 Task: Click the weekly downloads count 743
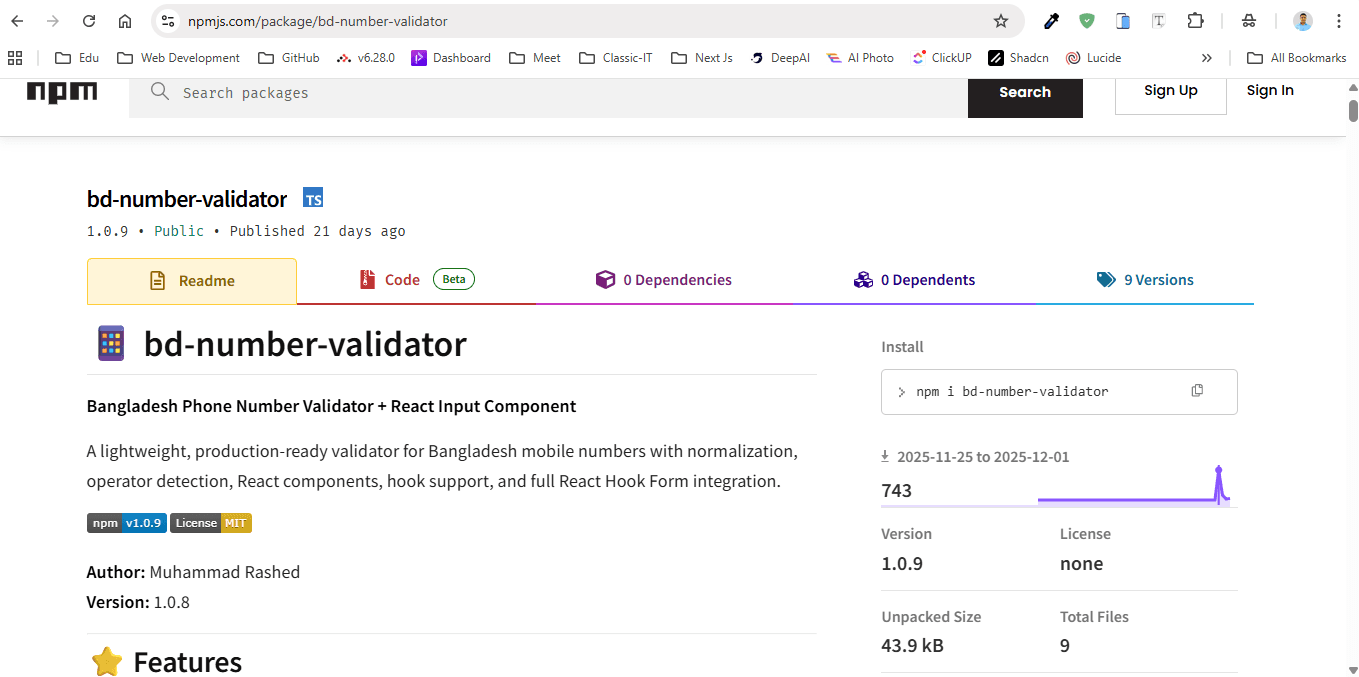tap(897, 490)
